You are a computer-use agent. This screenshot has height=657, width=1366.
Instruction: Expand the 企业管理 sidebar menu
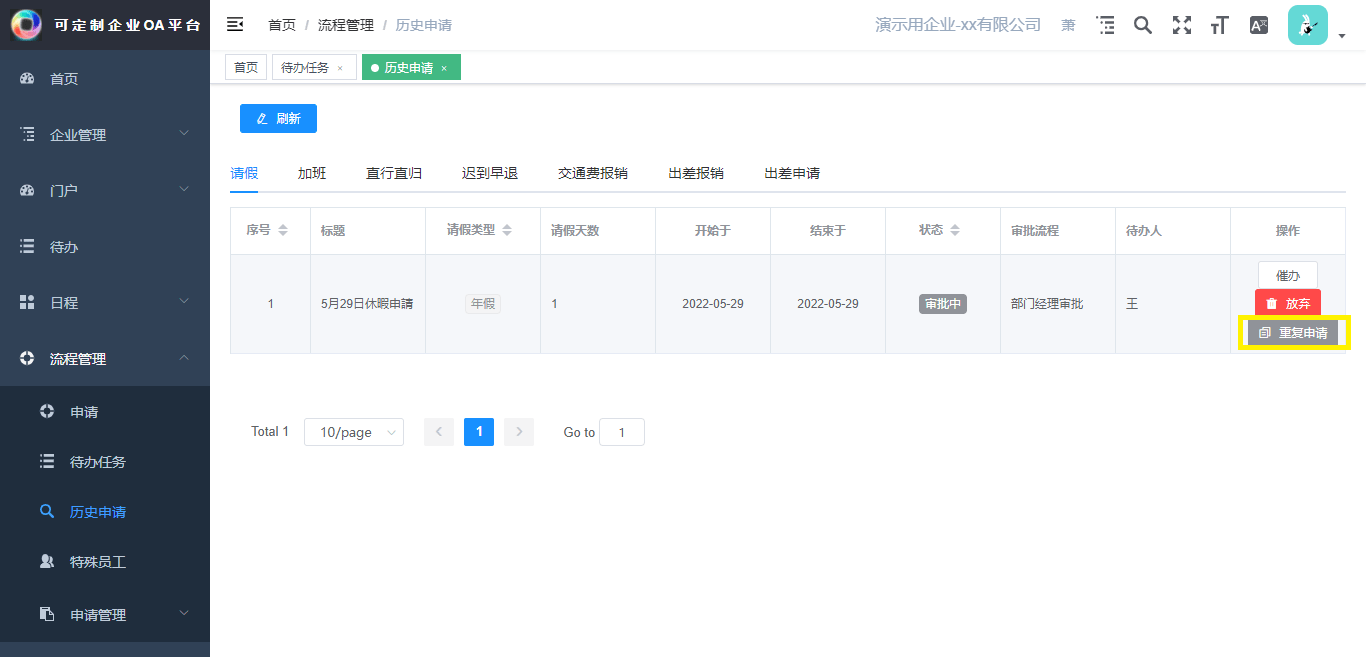[105, 134]
